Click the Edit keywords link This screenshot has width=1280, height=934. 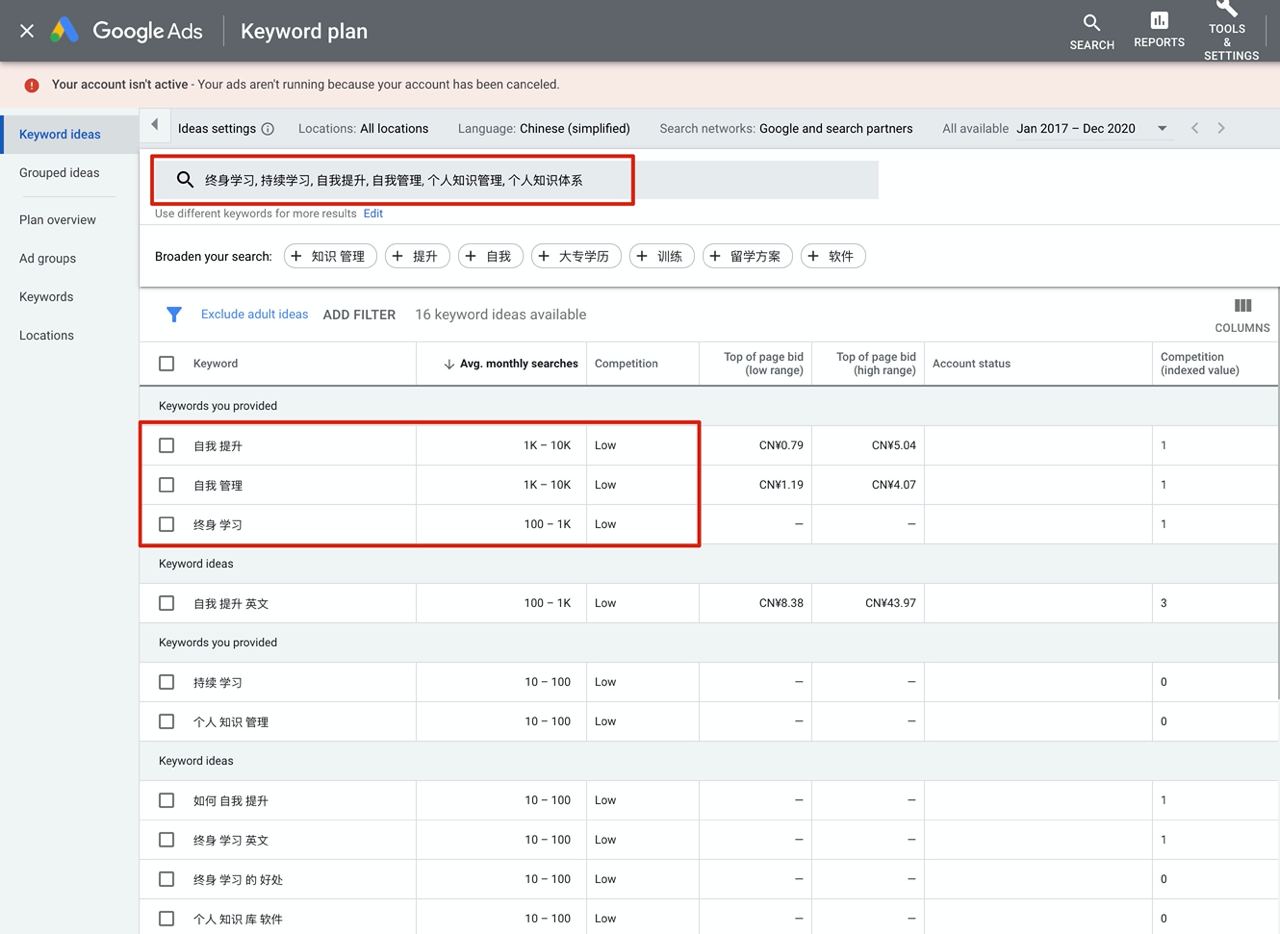[373, 214]
